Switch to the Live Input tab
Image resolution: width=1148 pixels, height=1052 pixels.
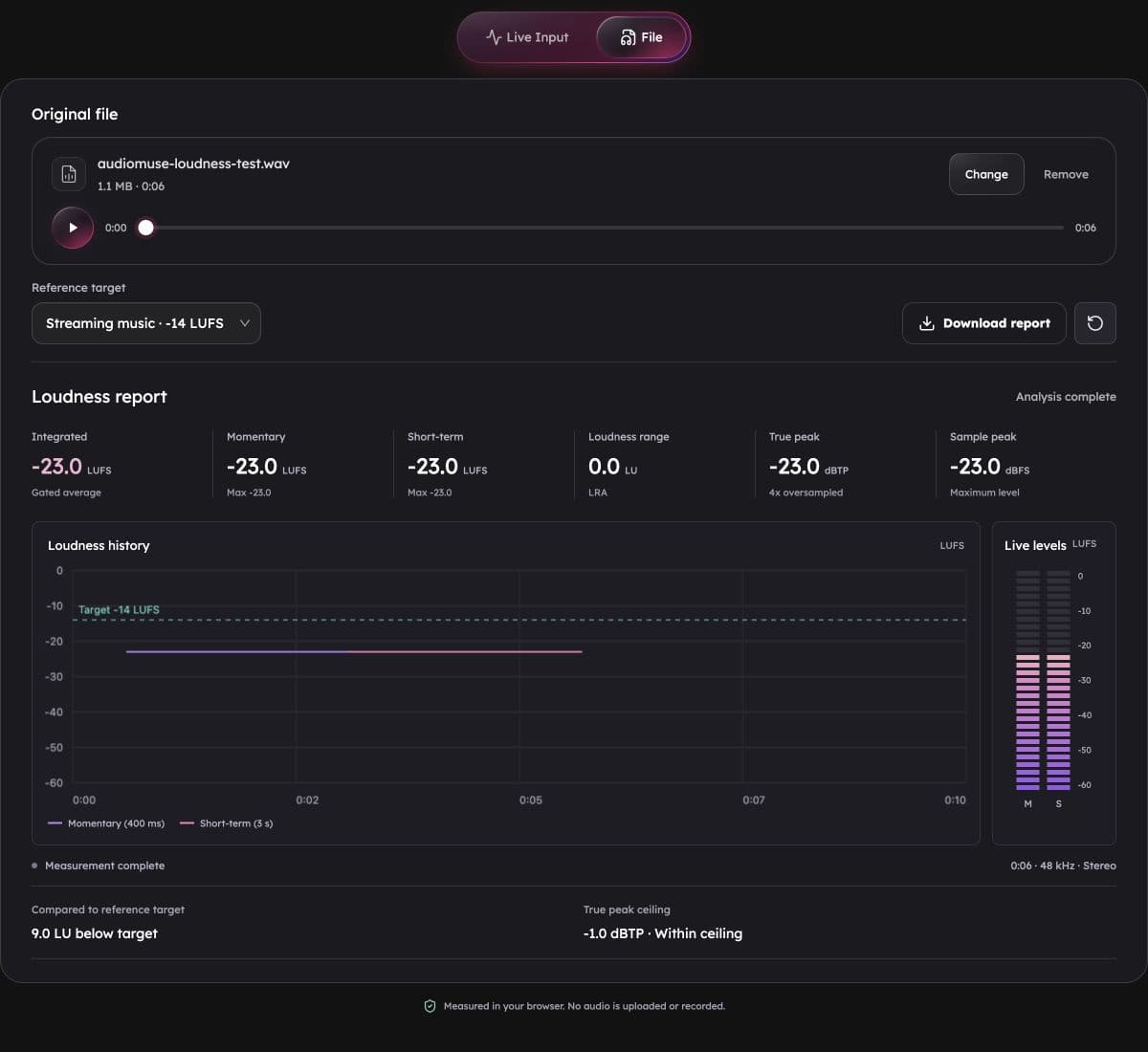527,37
